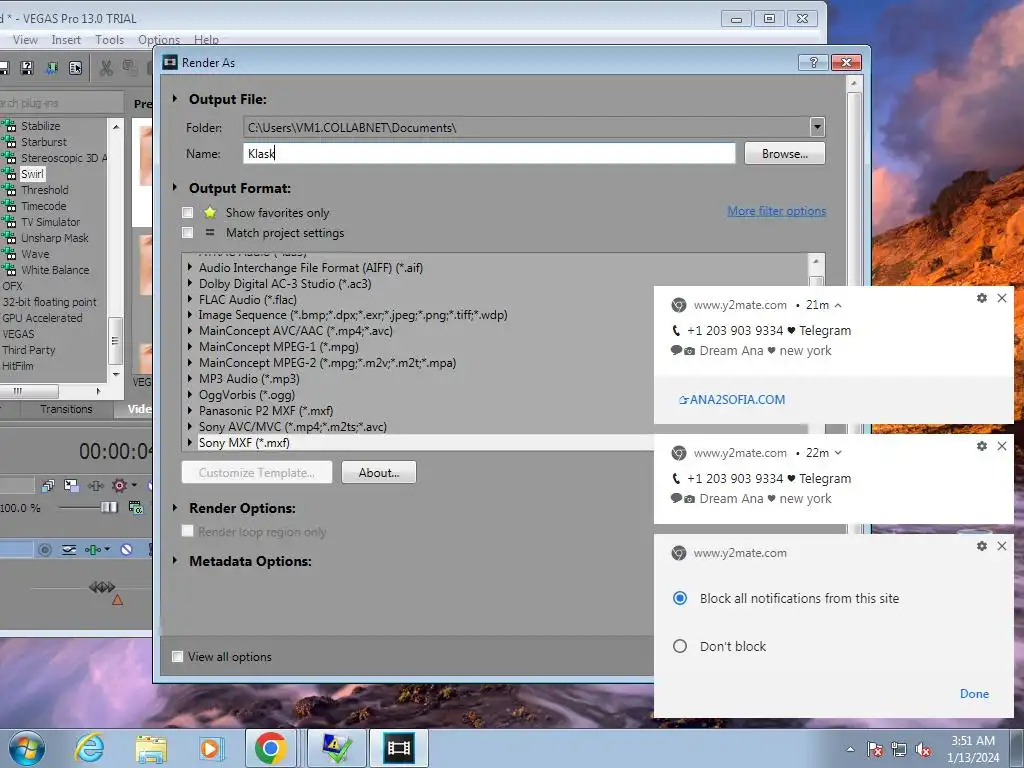Click the track motion/envelope icon
The height and width of the screenshot is (768, 1024).
[69, 550]
